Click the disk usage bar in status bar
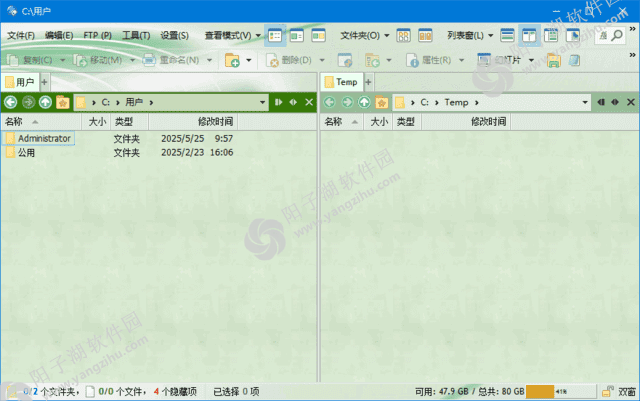640x401 pixels. pyautogui.click(x=560, y=392)
